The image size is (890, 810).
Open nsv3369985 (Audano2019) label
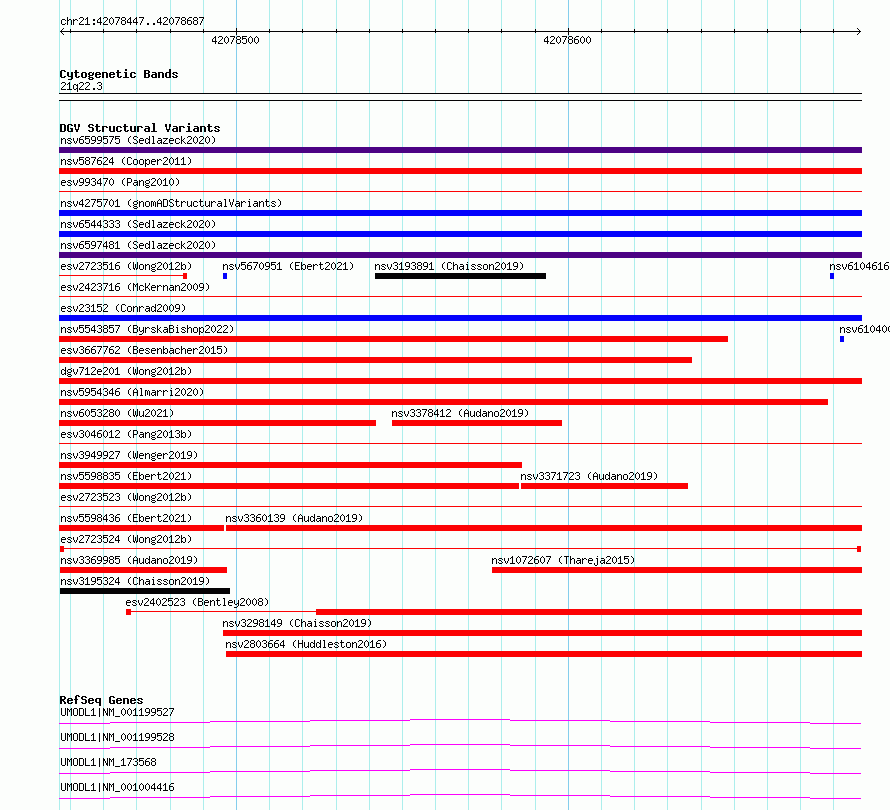129,560
